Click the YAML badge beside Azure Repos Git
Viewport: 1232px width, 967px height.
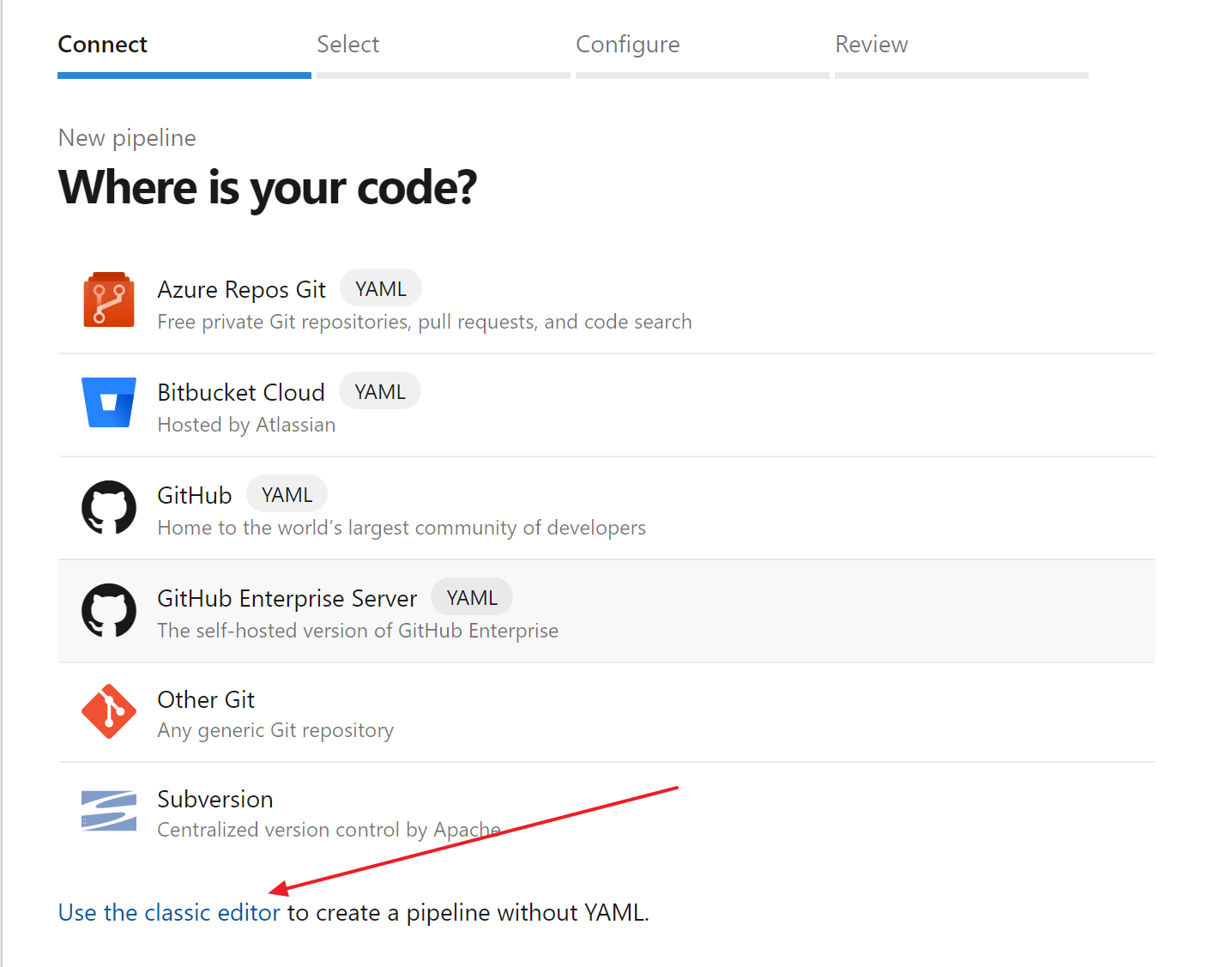(x=380, y=289)
